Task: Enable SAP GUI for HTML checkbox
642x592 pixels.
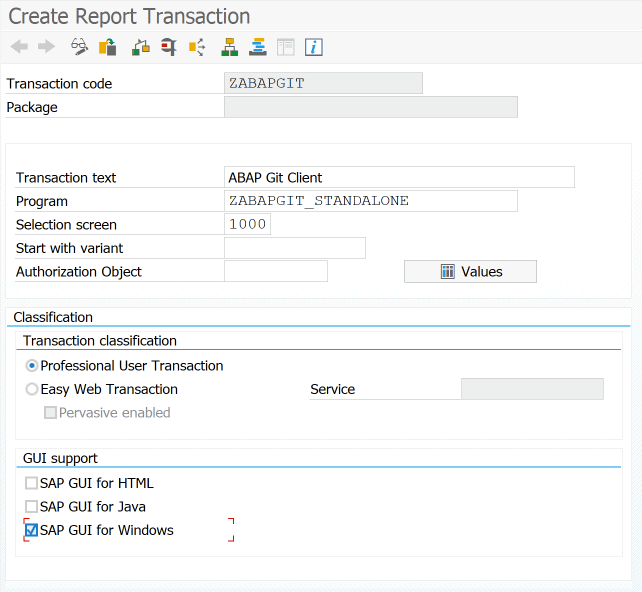Action: click(x=32, y=483)
